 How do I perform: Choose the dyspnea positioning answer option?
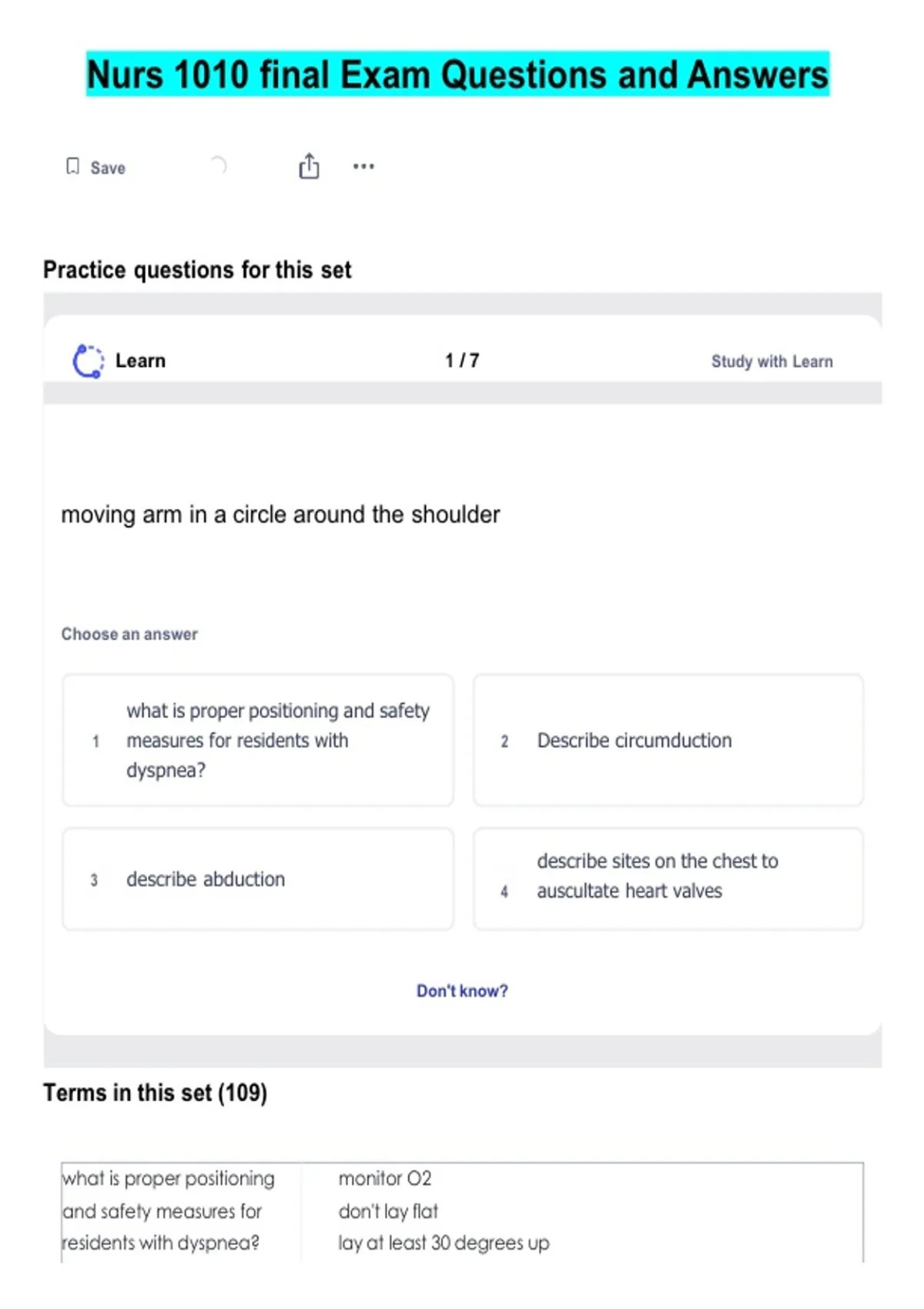pyautogui.click(x=258, y=740)
